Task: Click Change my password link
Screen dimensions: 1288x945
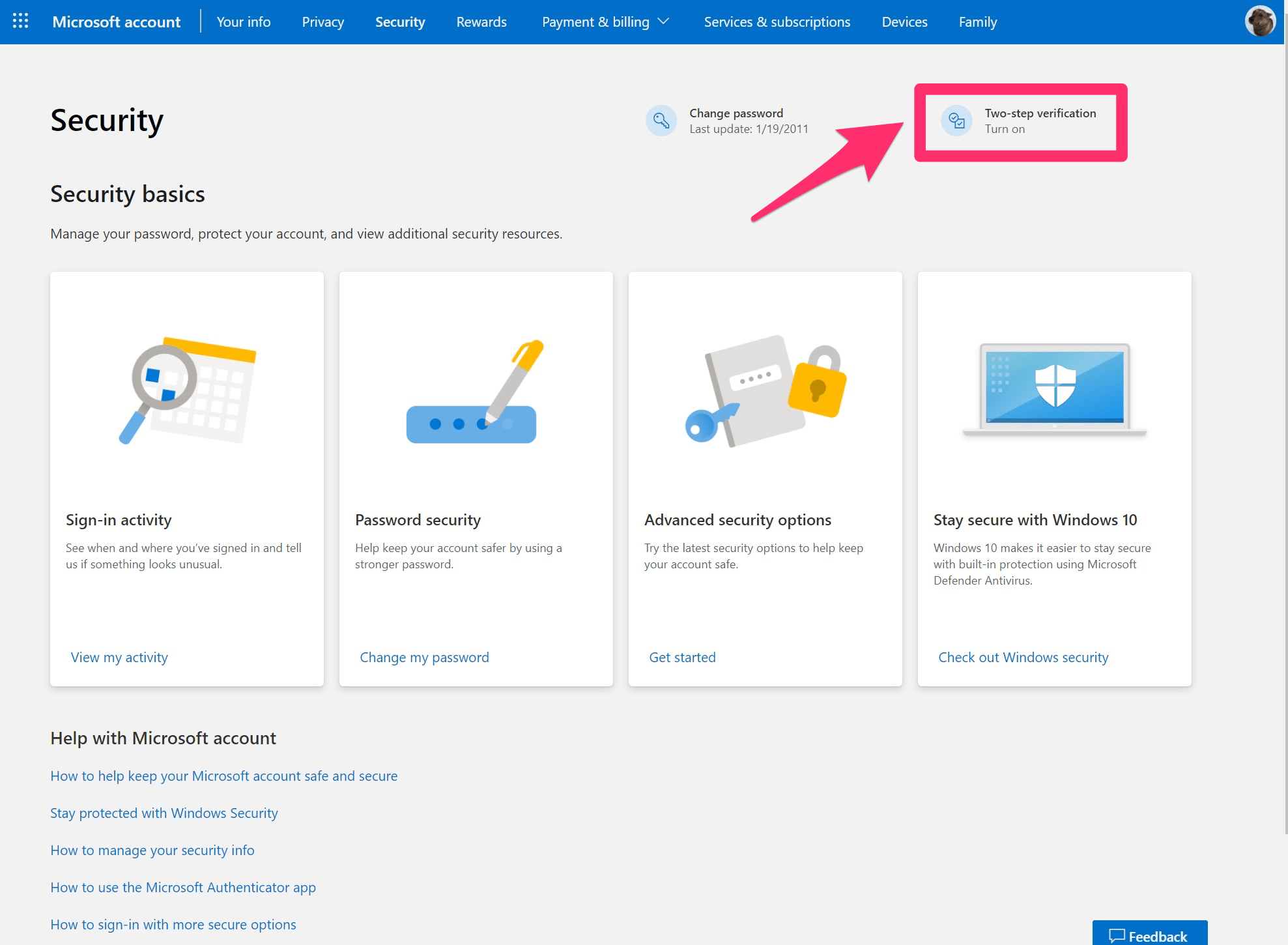Action: coord(424,657)
